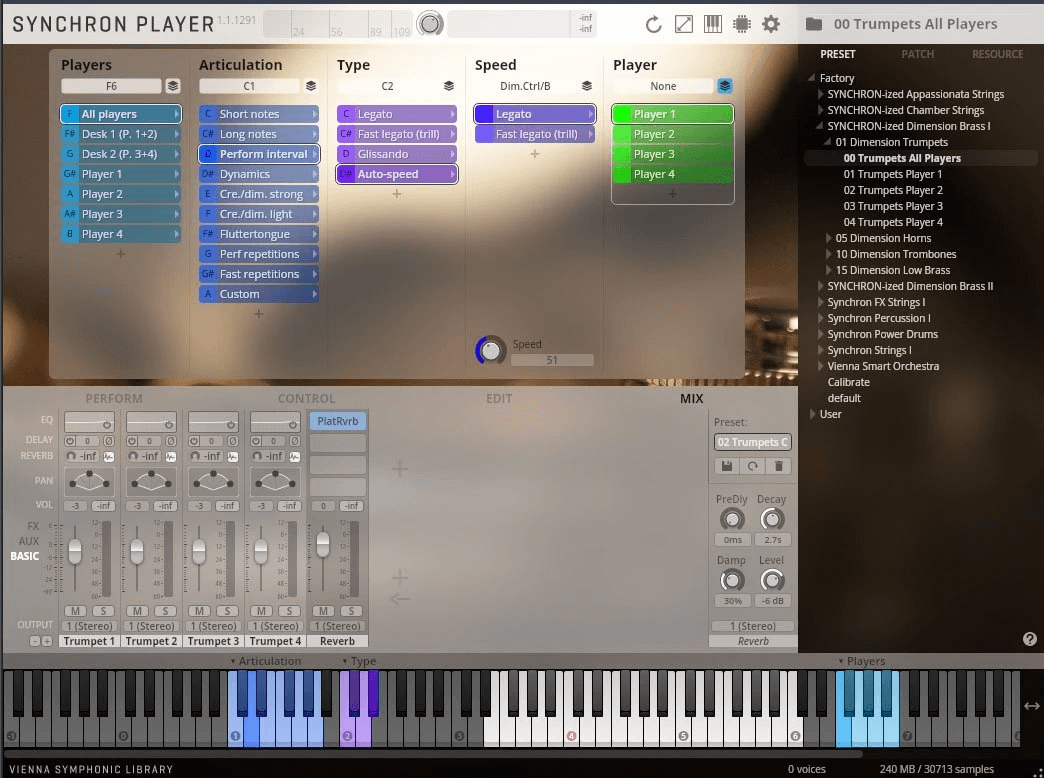Screen dimensions: 1044x778
Task: Solo the Trumpet 3 mixer channel
Action: click(227, 611)
